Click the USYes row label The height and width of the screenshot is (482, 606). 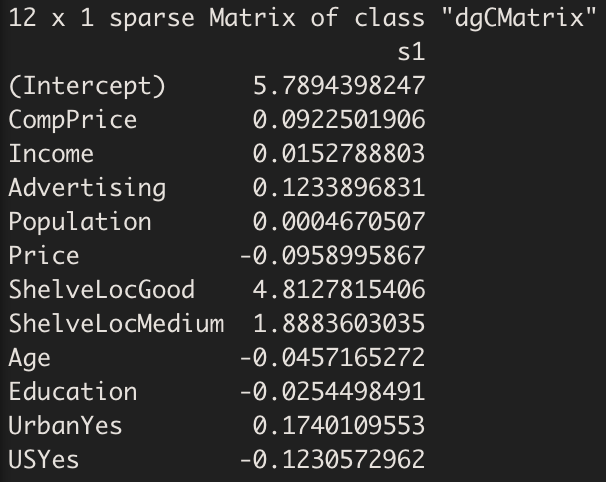point(44,460)
